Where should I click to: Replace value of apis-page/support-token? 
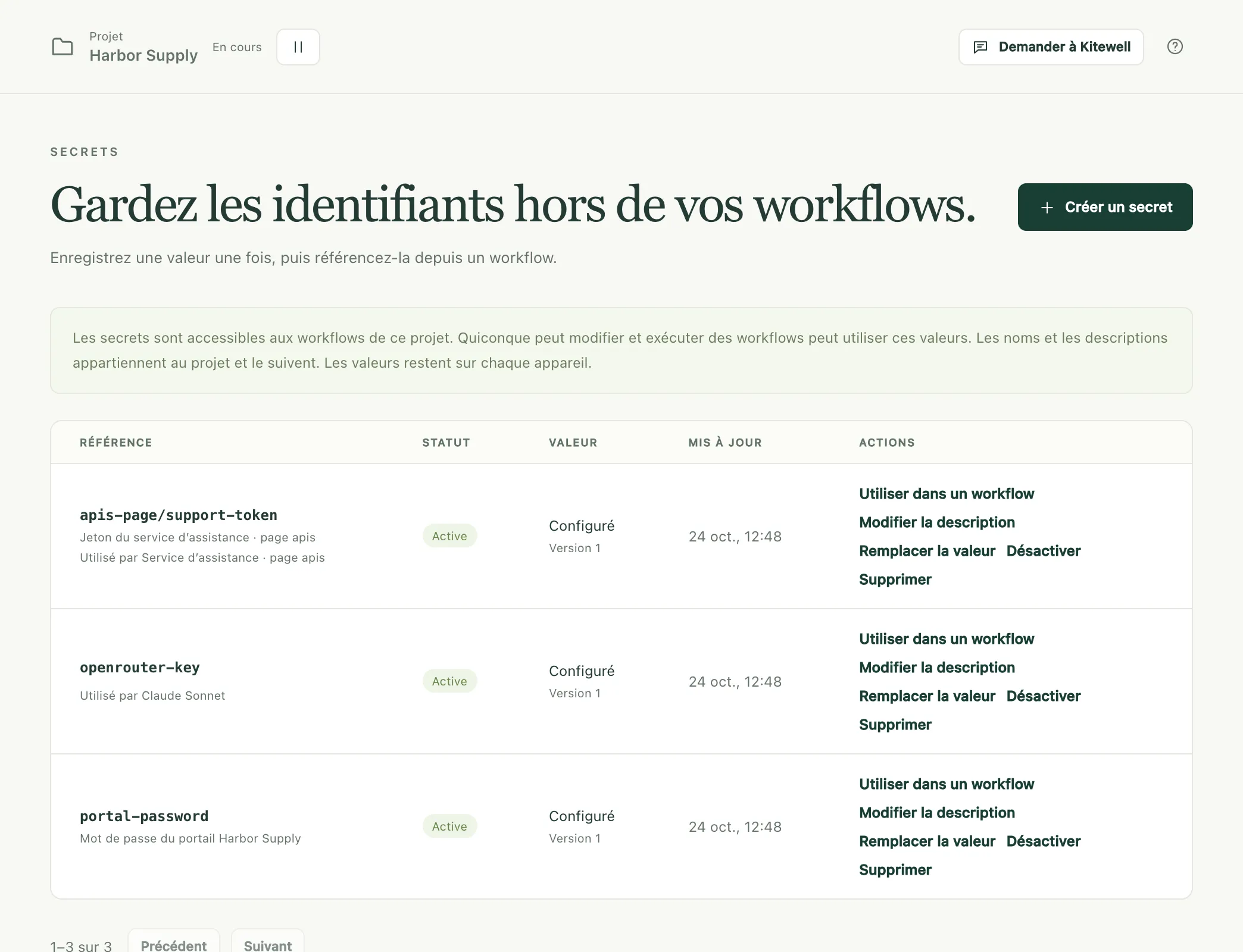click(x=927, y=551)
